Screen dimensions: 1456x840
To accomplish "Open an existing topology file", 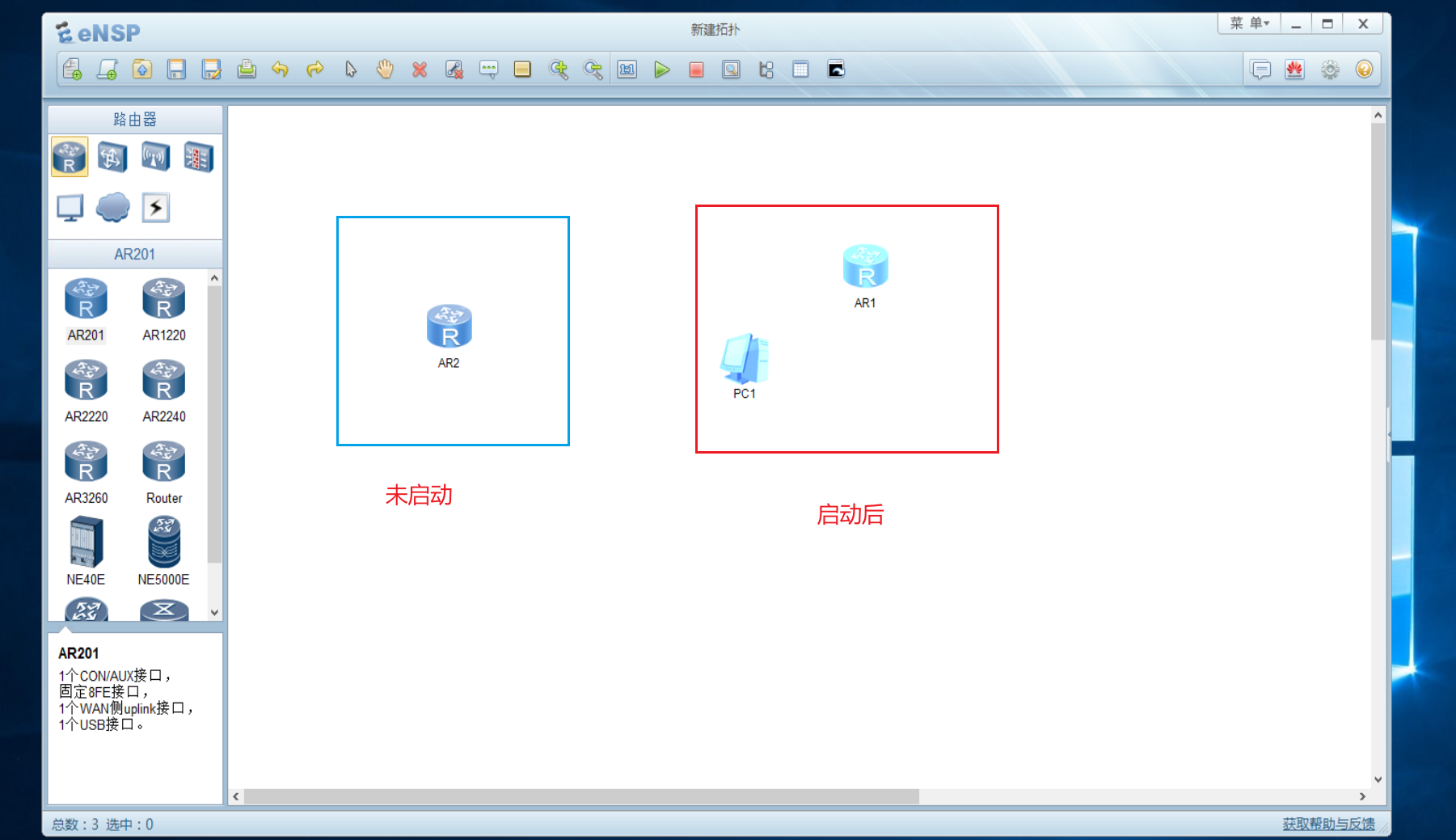I will tap(142, 70).
